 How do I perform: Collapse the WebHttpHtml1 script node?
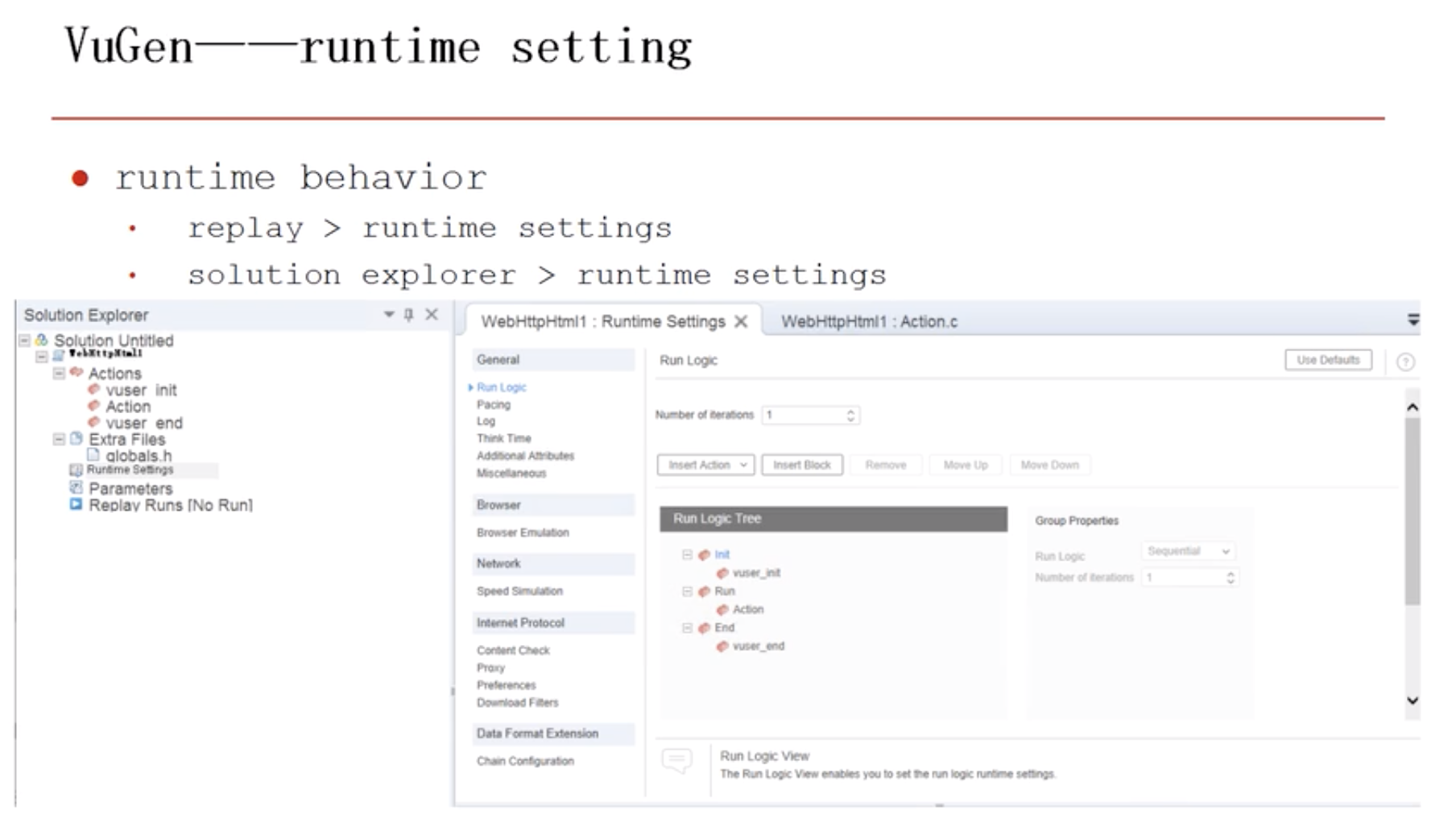42,355
